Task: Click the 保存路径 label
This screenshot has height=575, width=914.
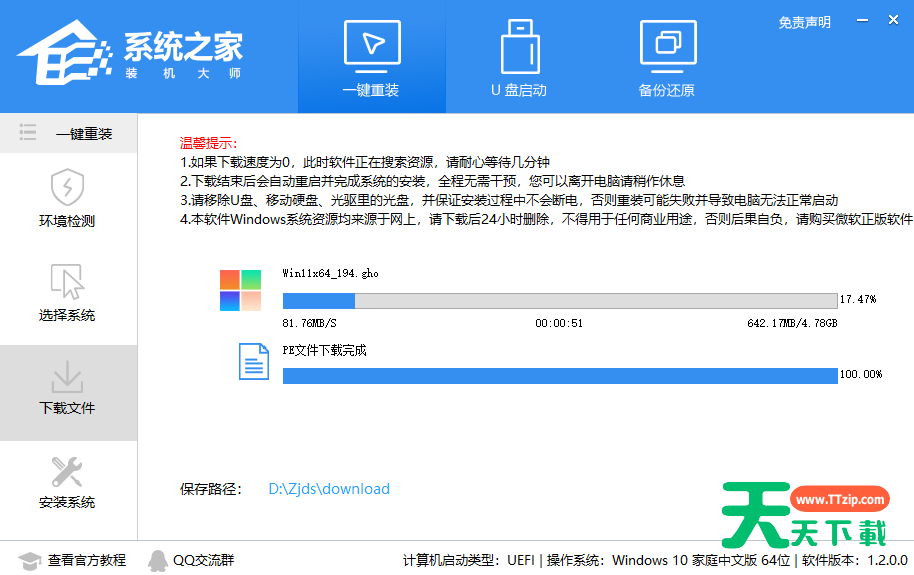Action: pyautogui.click(x=210, y=489)
